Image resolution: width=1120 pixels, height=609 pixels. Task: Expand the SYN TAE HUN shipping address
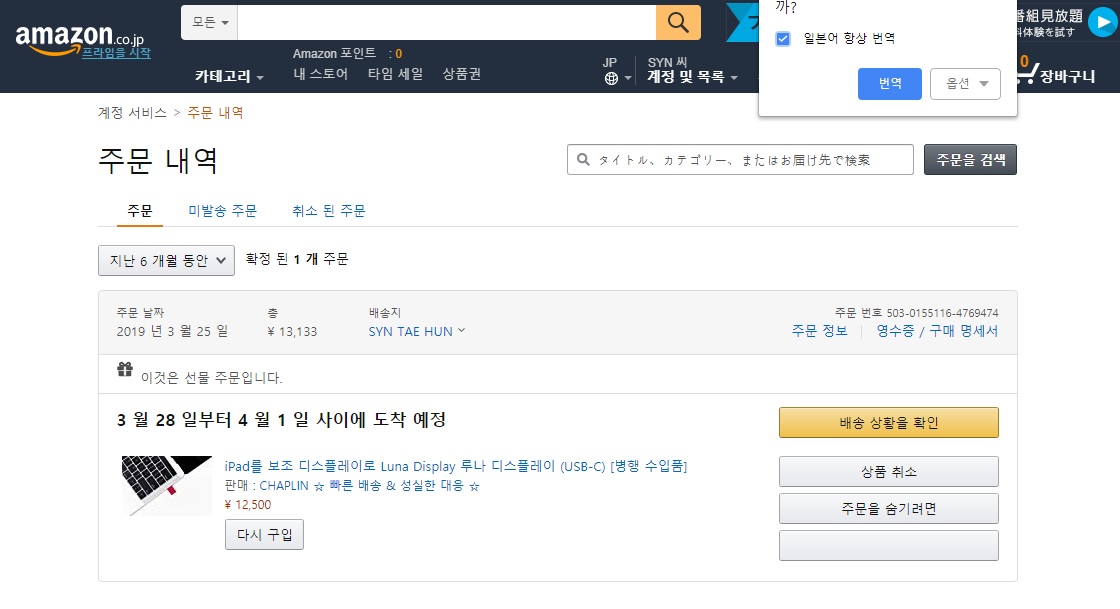(416, 331)
